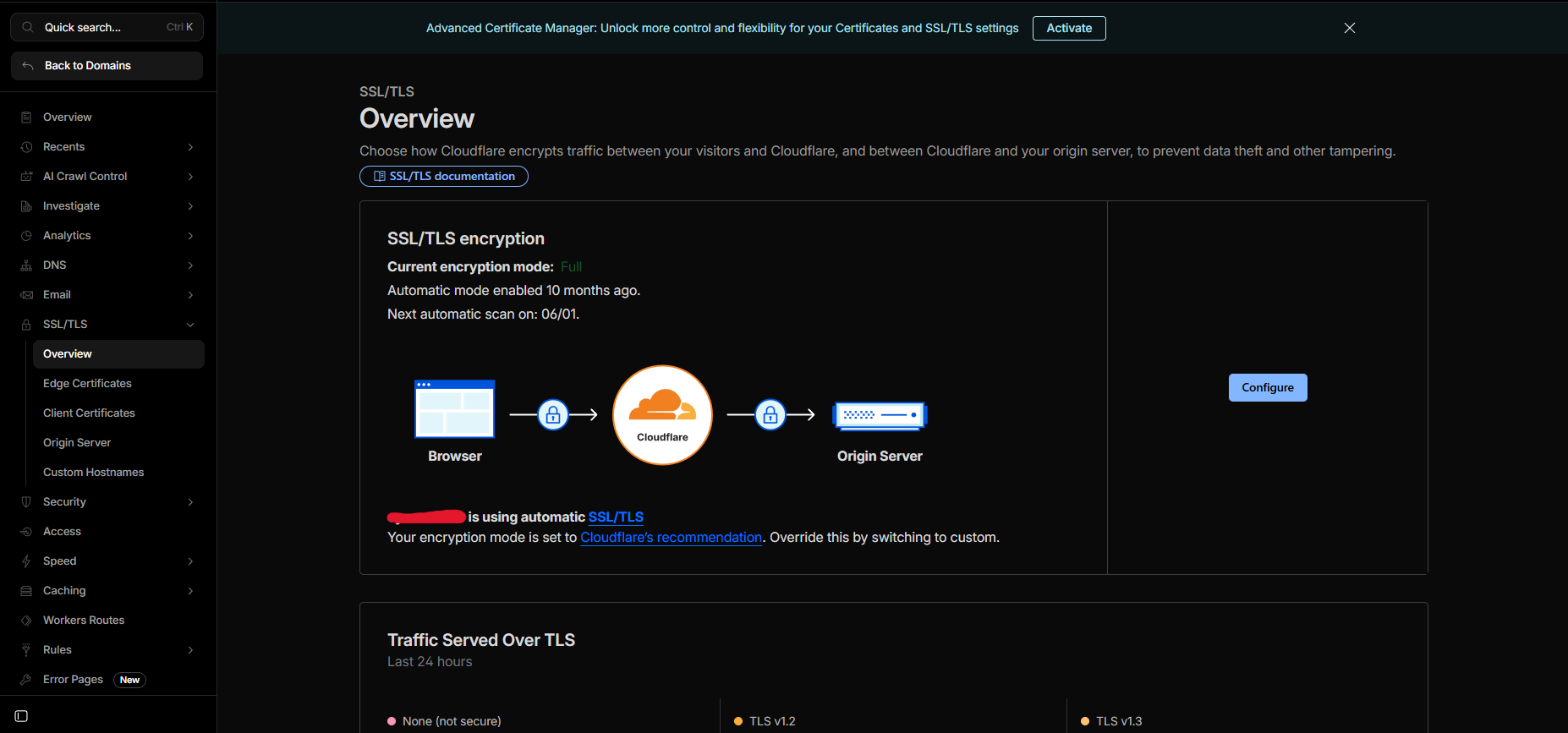The height and width of the screenshot is (733, 1568).
Task: Go Back to Domains
Action: pos(107,66)
